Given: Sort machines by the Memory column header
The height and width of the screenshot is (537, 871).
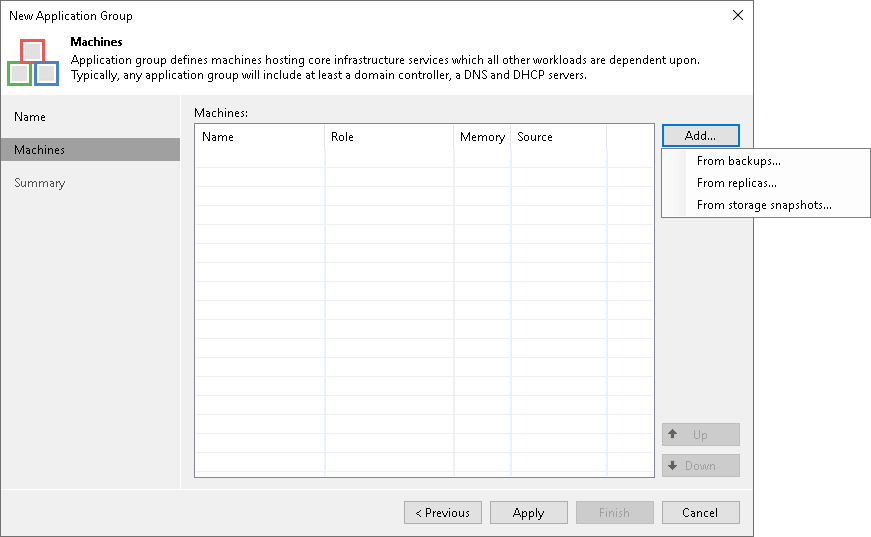Looking at the screenshot, I should tap(482, 137).
